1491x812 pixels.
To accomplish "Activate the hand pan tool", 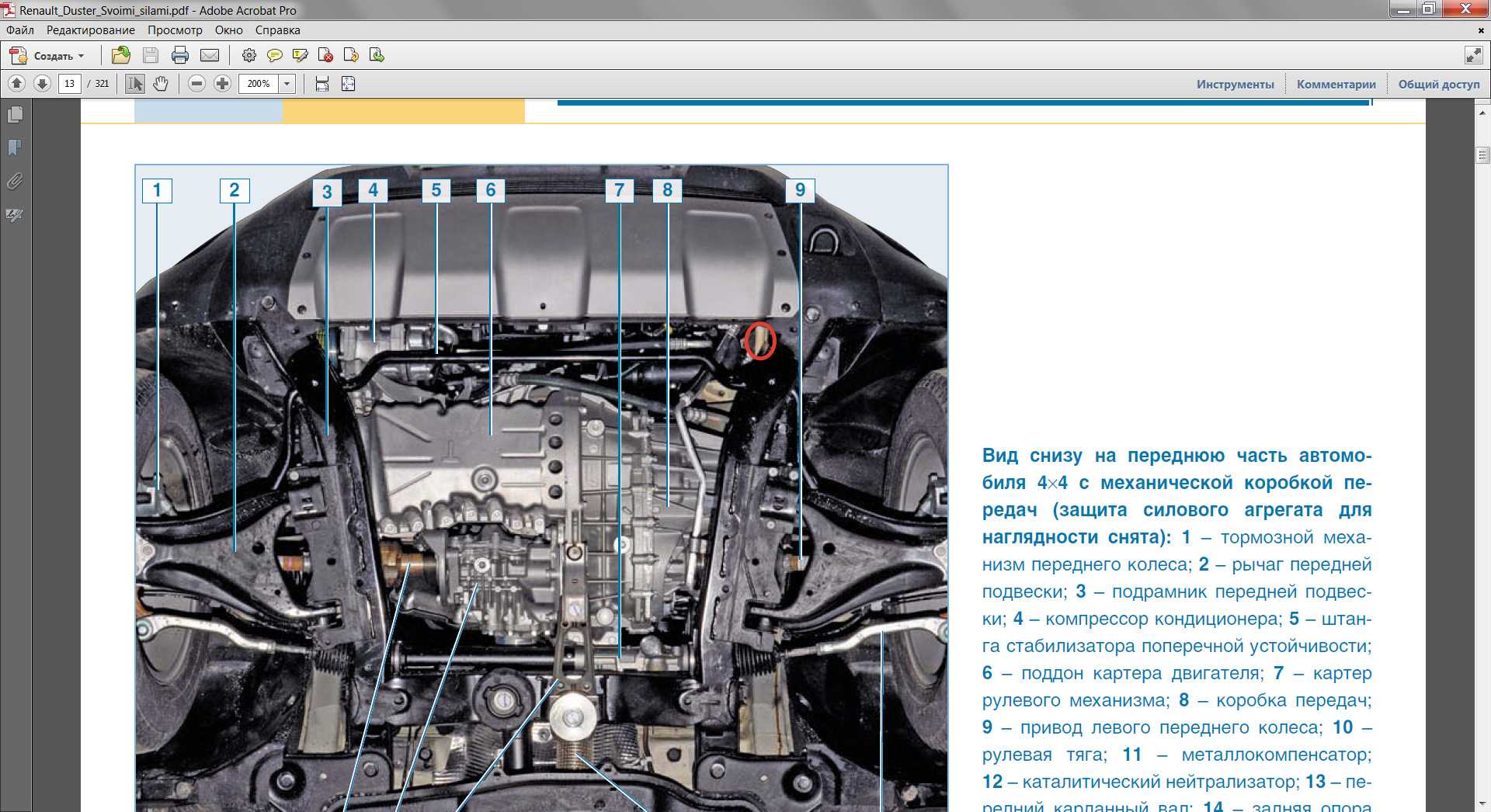I will pyautogui.click(x=160, y=83).
